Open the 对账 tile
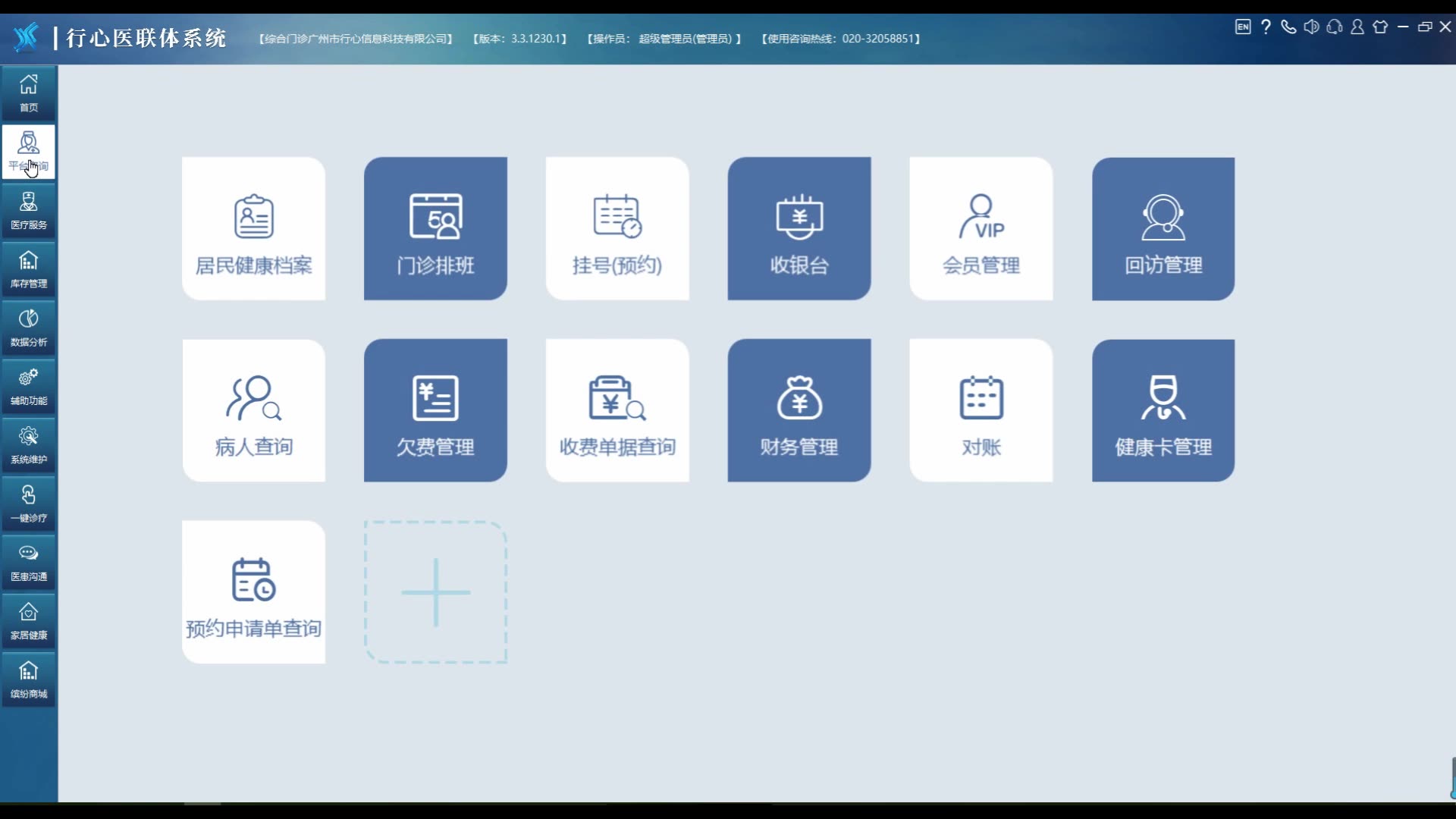The height and width of the screenshot is (819, 1456). [x=981, y=410]
